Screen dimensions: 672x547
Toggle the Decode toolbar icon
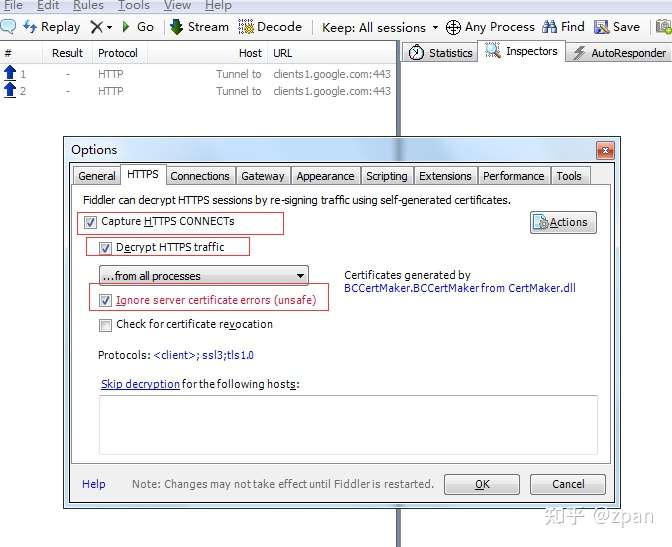[x=246, y=27]
